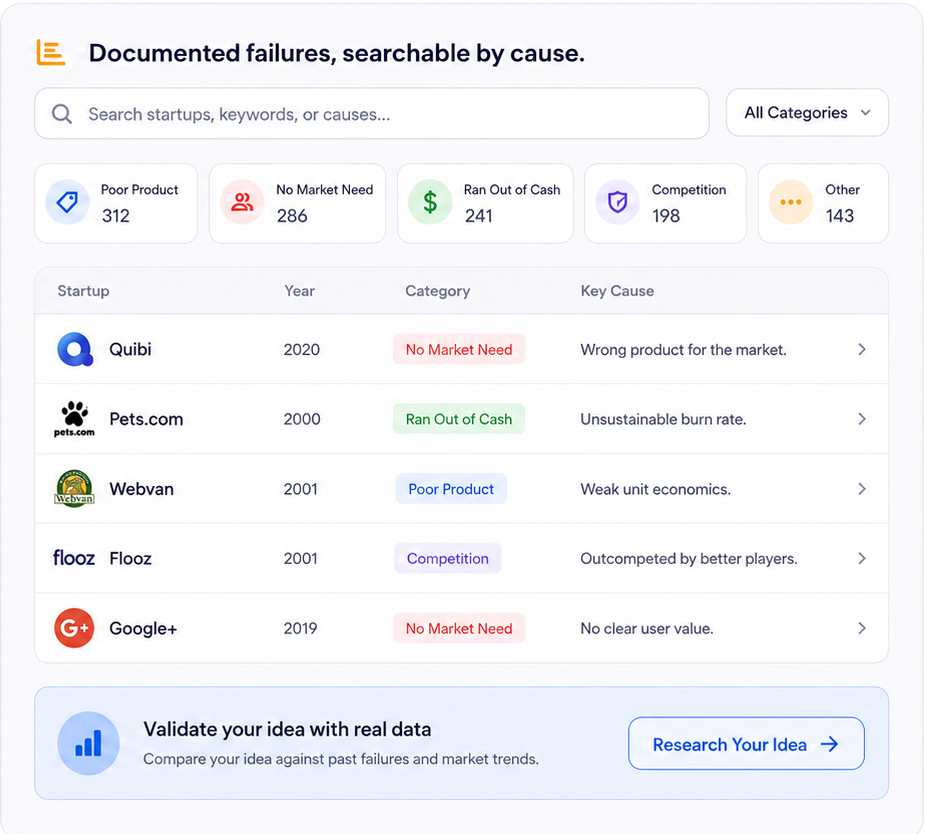Expand the Quibi row chevron
925x834 pixels.
[862, 349]
